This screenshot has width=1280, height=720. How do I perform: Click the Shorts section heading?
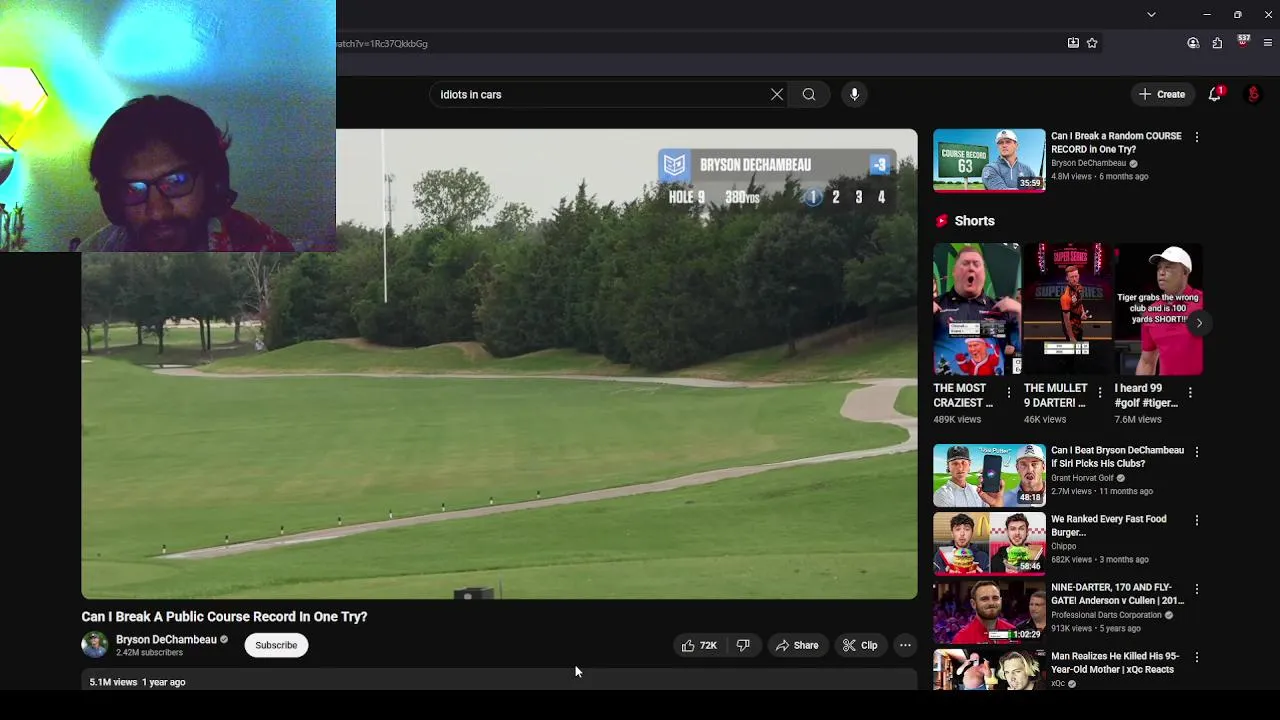(x=974, y=221)
